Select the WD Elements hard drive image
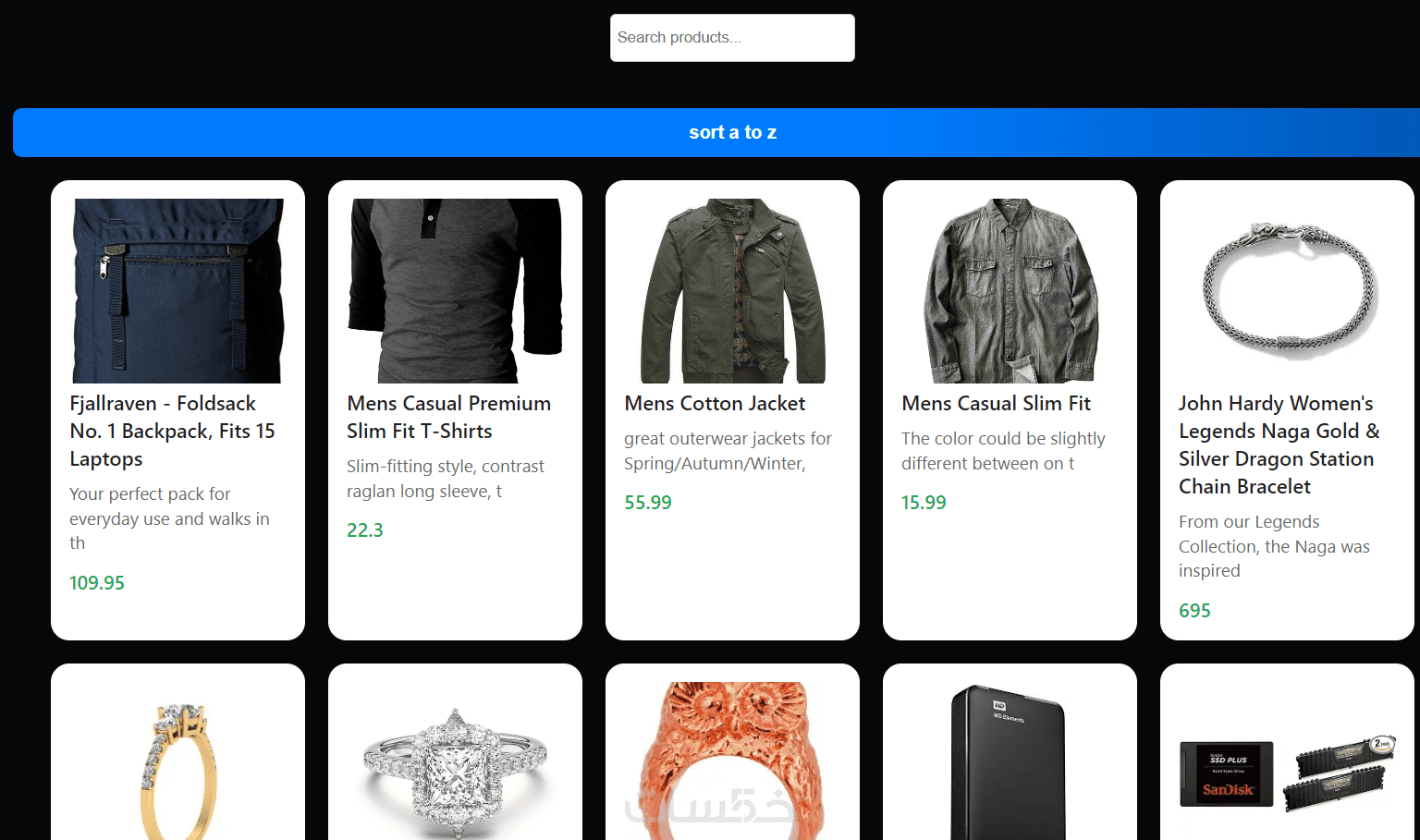1420x840 pixels. pos(1008,762)
